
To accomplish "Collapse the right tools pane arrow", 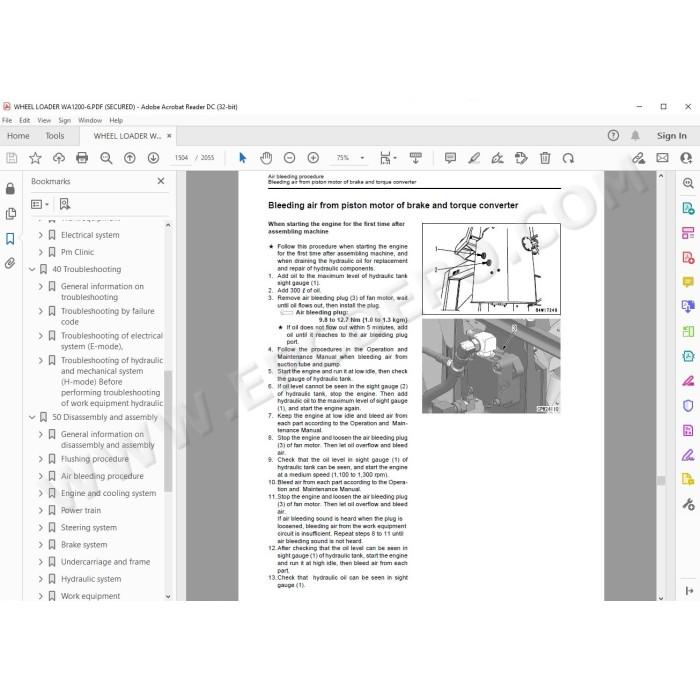I will point(689,591).
